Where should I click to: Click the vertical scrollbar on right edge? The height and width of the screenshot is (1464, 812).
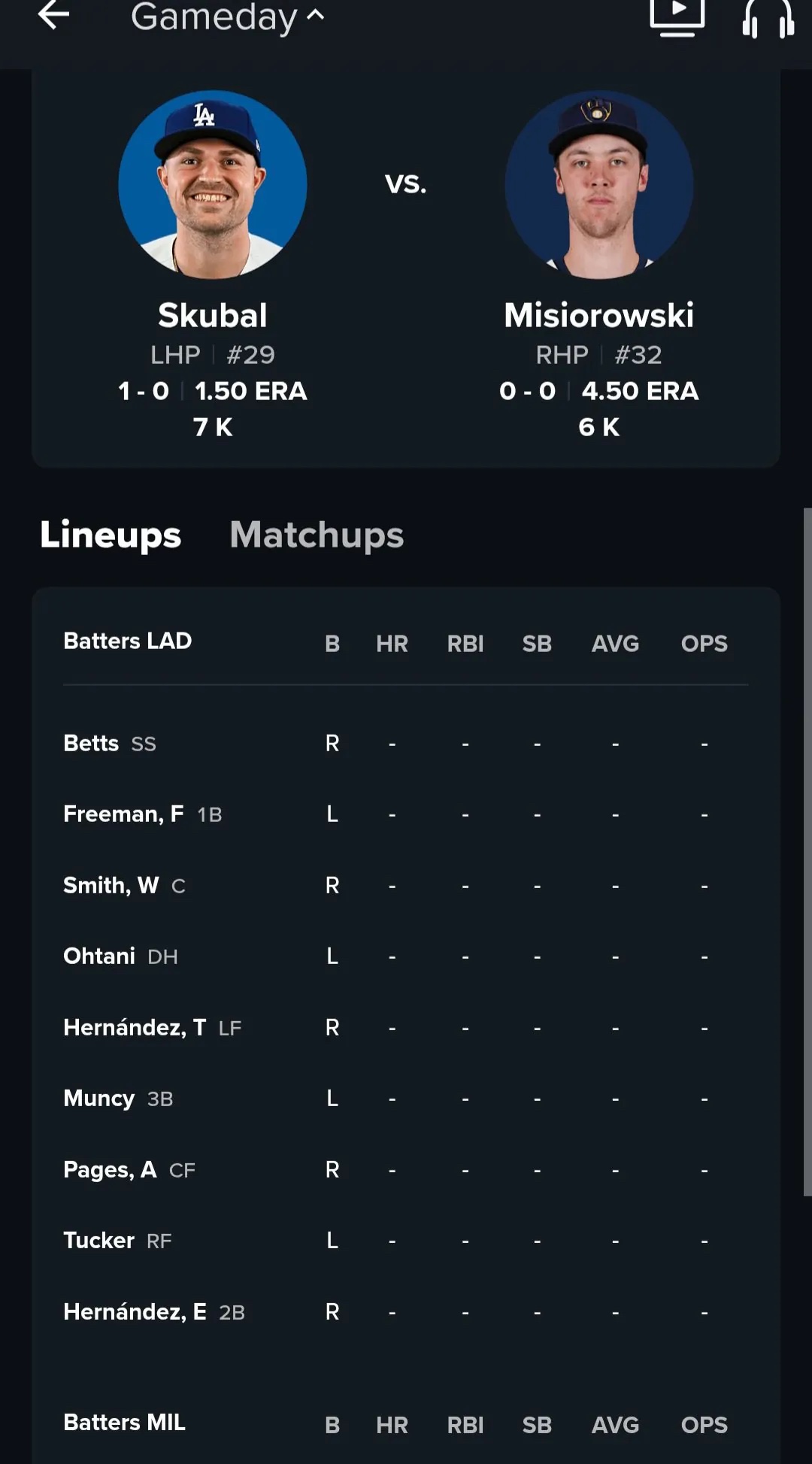(x=807, y=852)
